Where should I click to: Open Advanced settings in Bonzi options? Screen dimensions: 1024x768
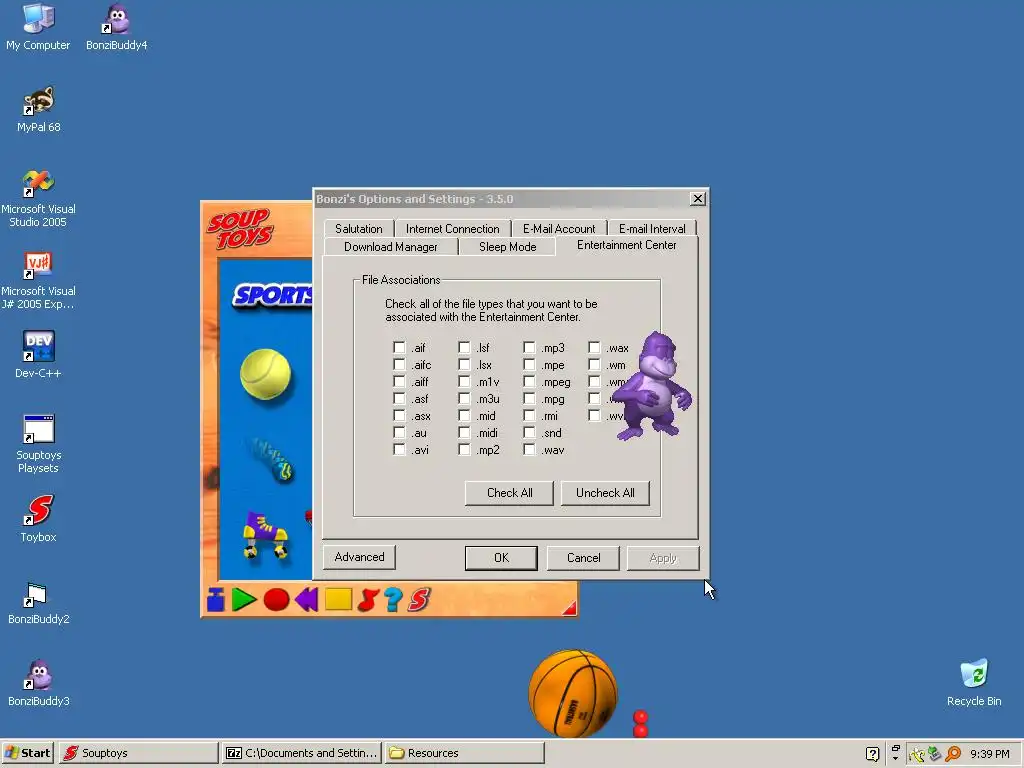tap(359, 557)
